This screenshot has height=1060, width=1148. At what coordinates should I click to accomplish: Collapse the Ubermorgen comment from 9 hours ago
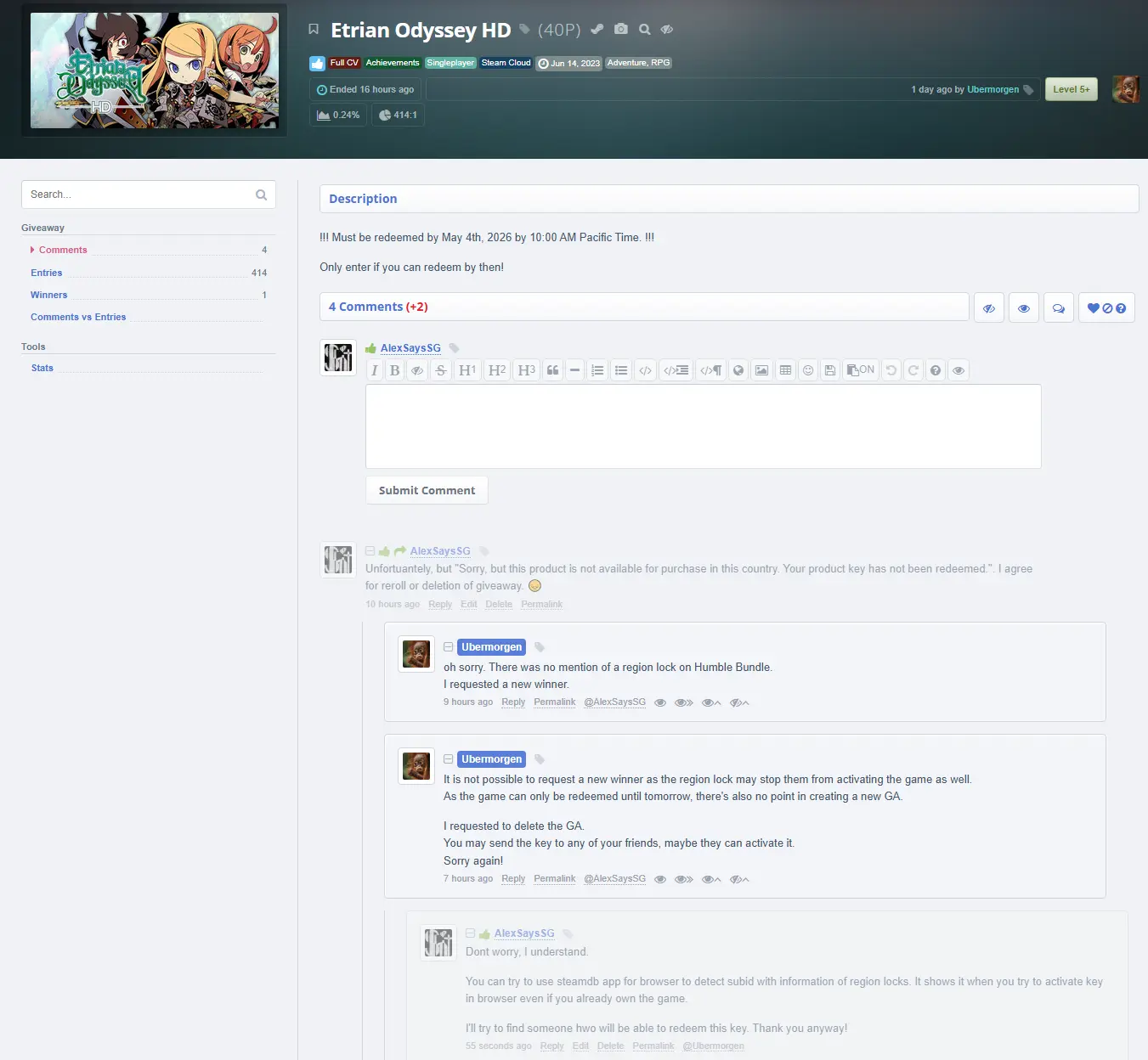(449, 647)
